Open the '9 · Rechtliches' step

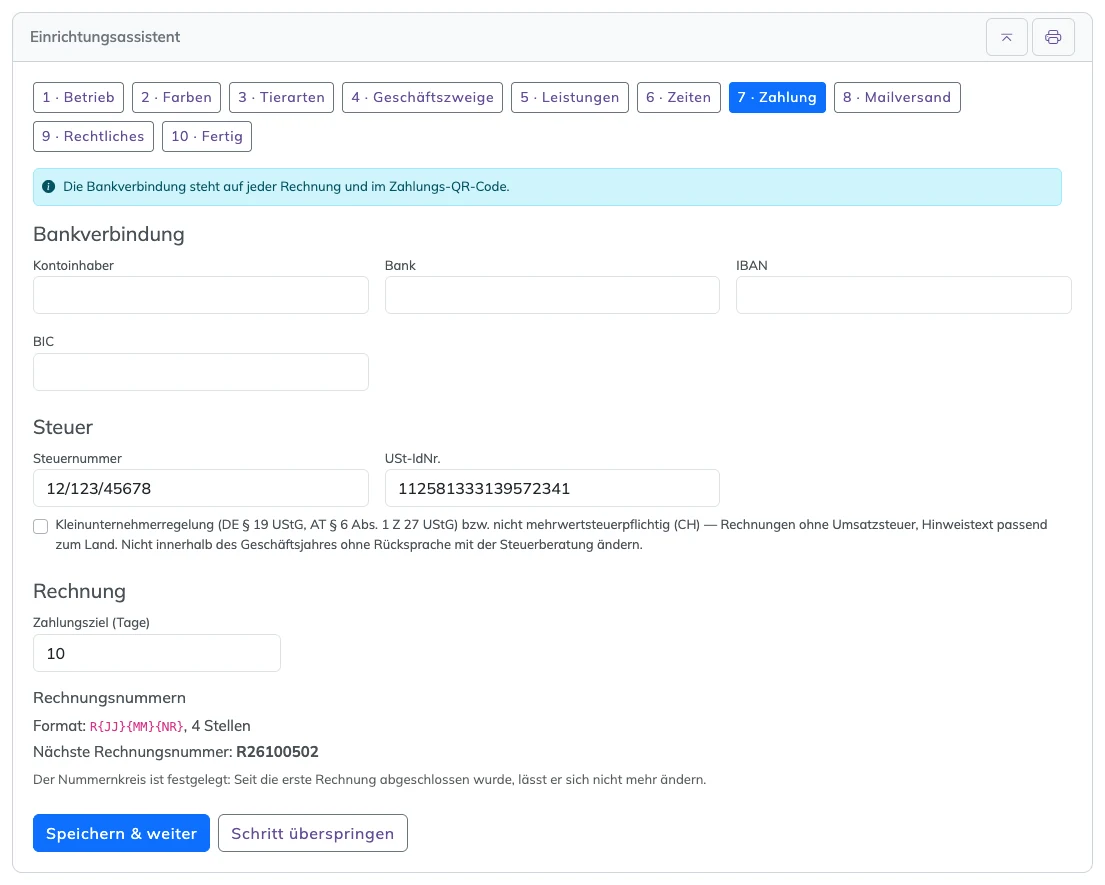93,137
